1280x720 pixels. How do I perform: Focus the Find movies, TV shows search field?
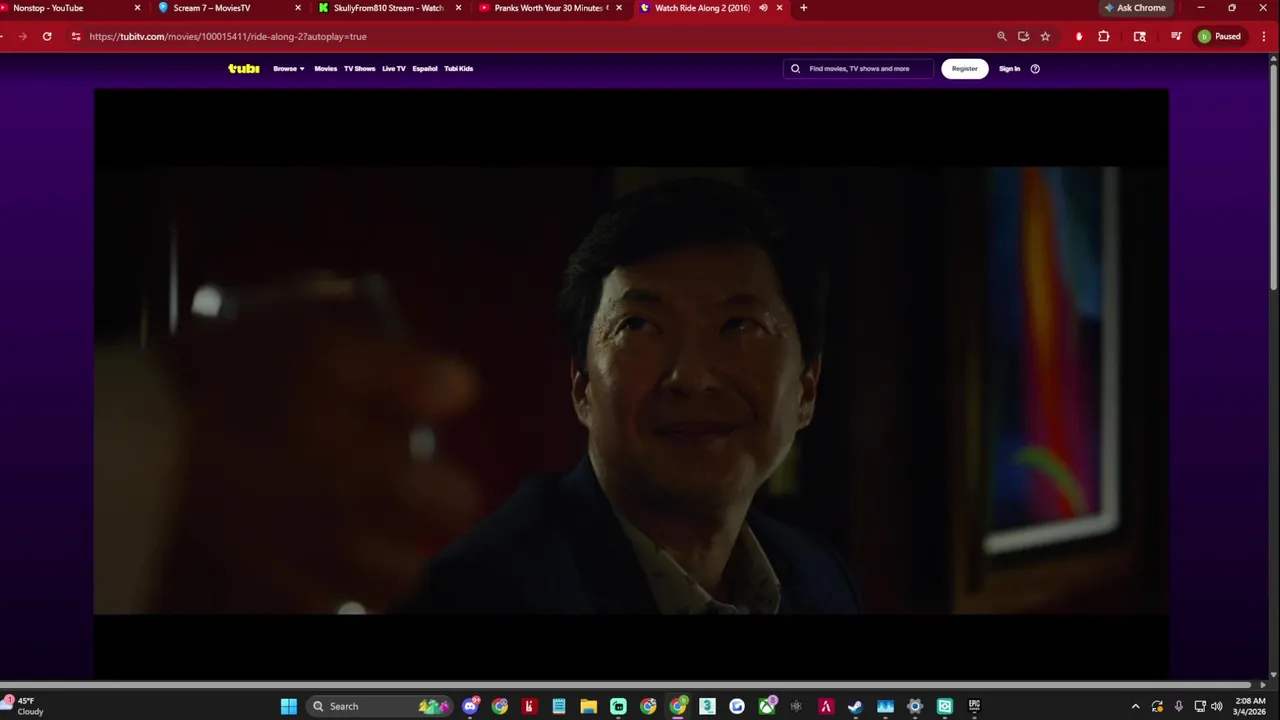coord(858,69)
